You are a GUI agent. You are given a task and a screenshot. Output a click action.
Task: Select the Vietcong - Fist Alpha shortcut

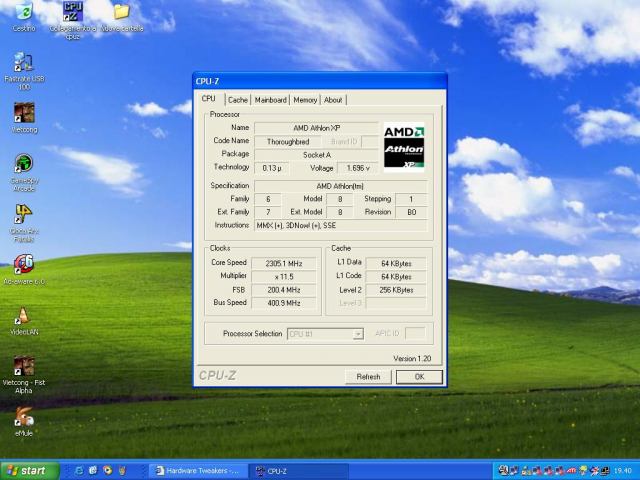tap(24, 375)
